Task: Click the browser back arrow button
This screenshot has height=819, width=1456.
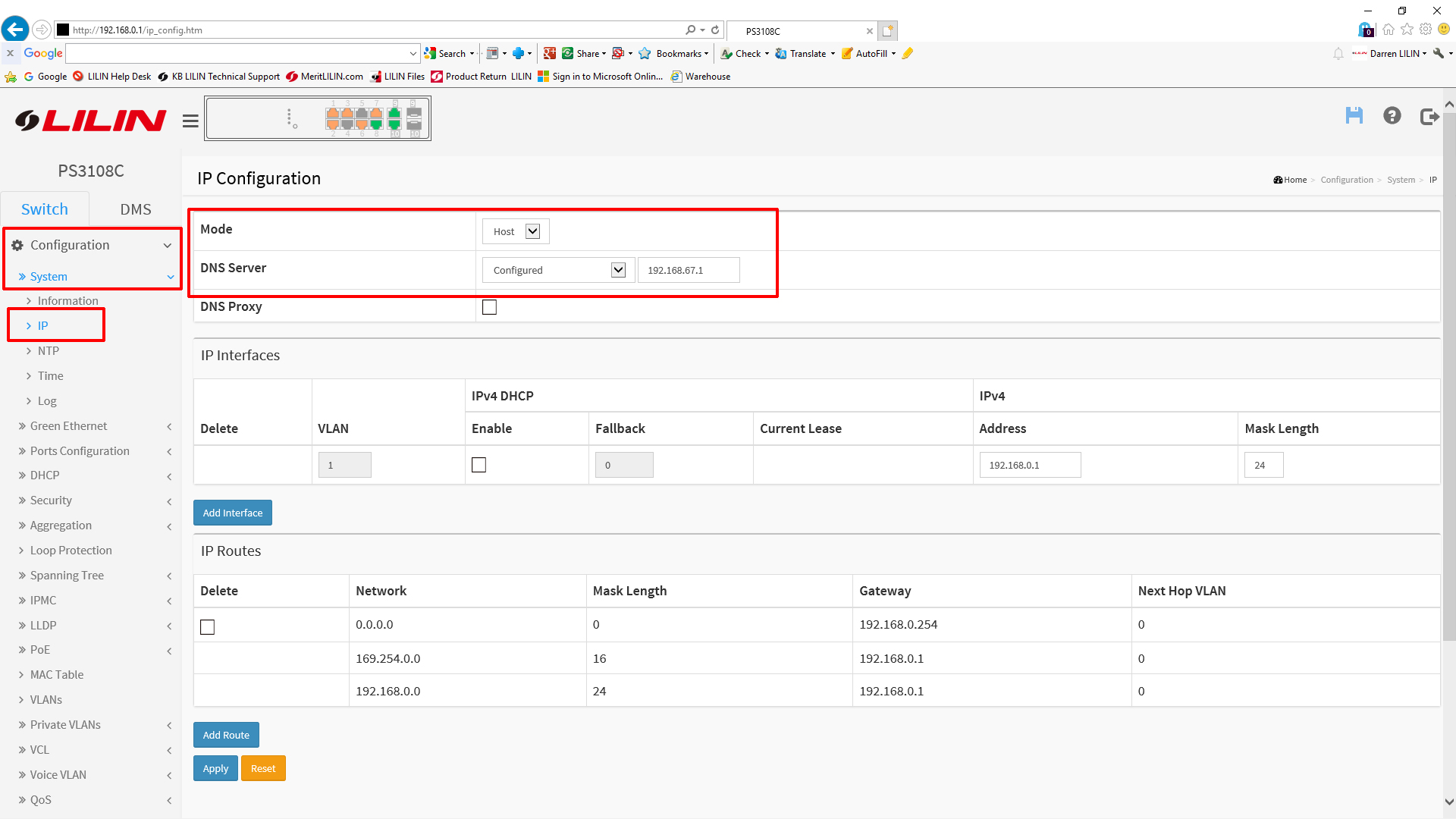Action: [15, 30]
